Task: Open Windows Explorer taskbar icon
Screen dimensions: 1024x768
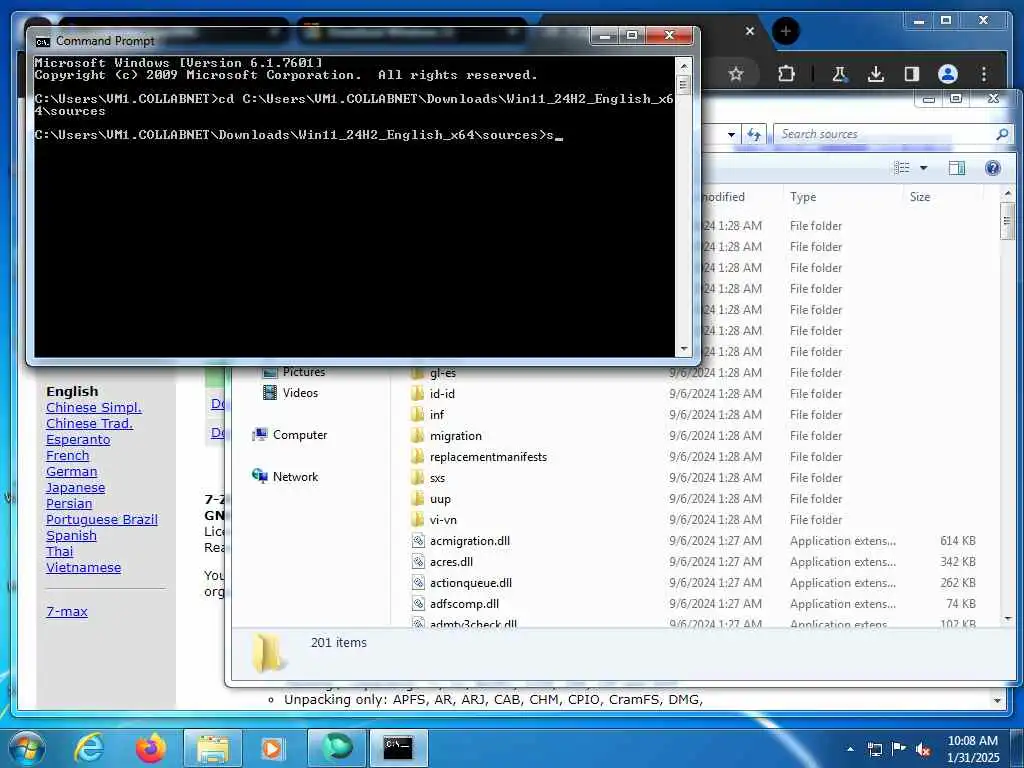Action: (213, 749)
